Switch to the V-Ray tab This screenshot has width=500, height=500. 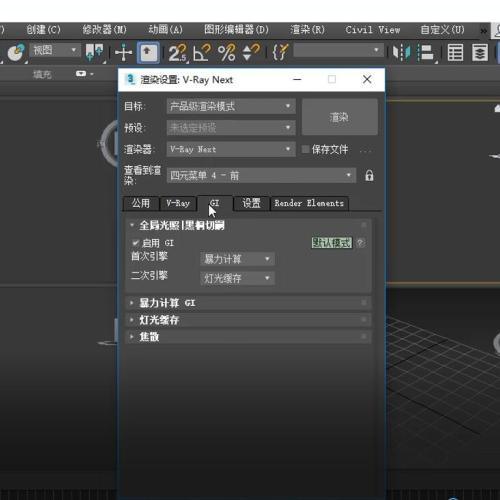178,203
